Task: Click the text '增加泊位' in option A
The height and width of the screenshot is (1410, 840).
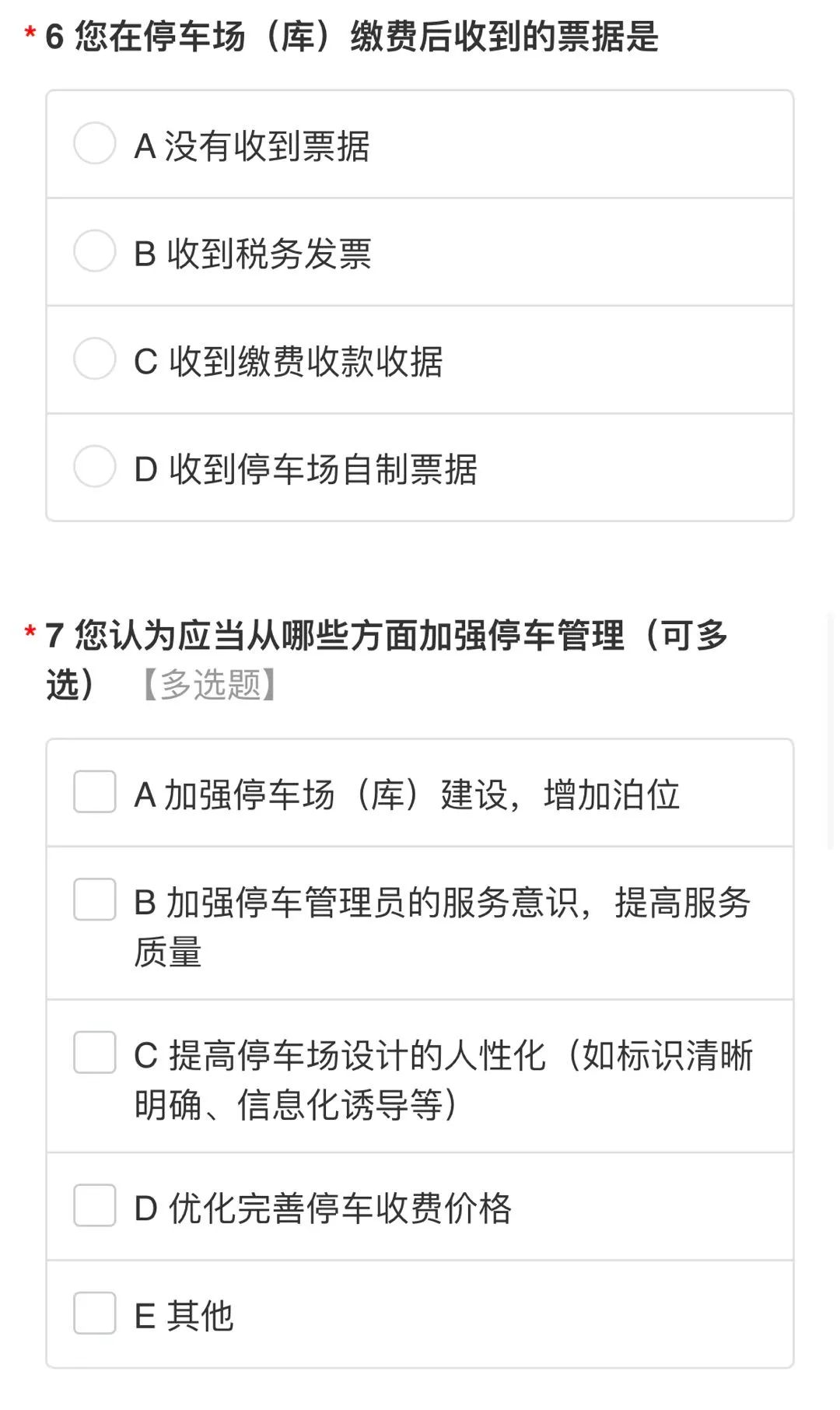Action: tap(611, 795)
